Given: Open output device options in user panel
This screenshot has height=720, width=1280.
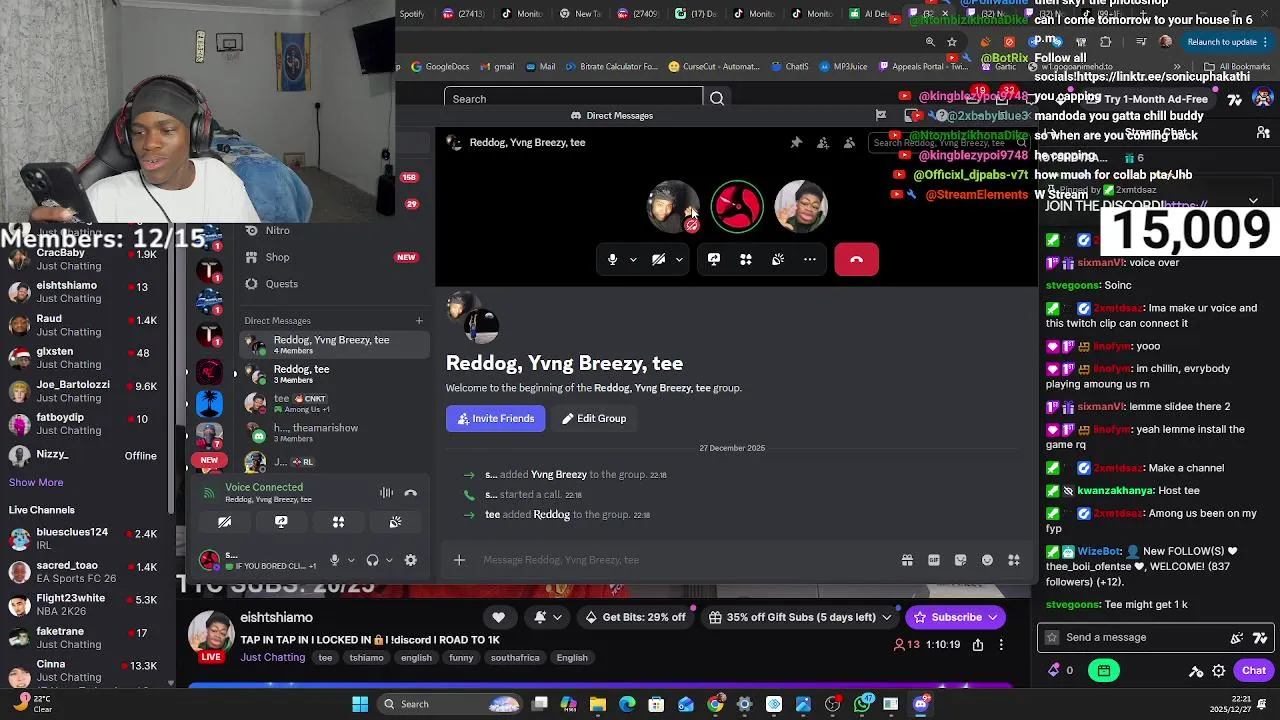Looking at the screenshot, I should [x=389, y=560].
